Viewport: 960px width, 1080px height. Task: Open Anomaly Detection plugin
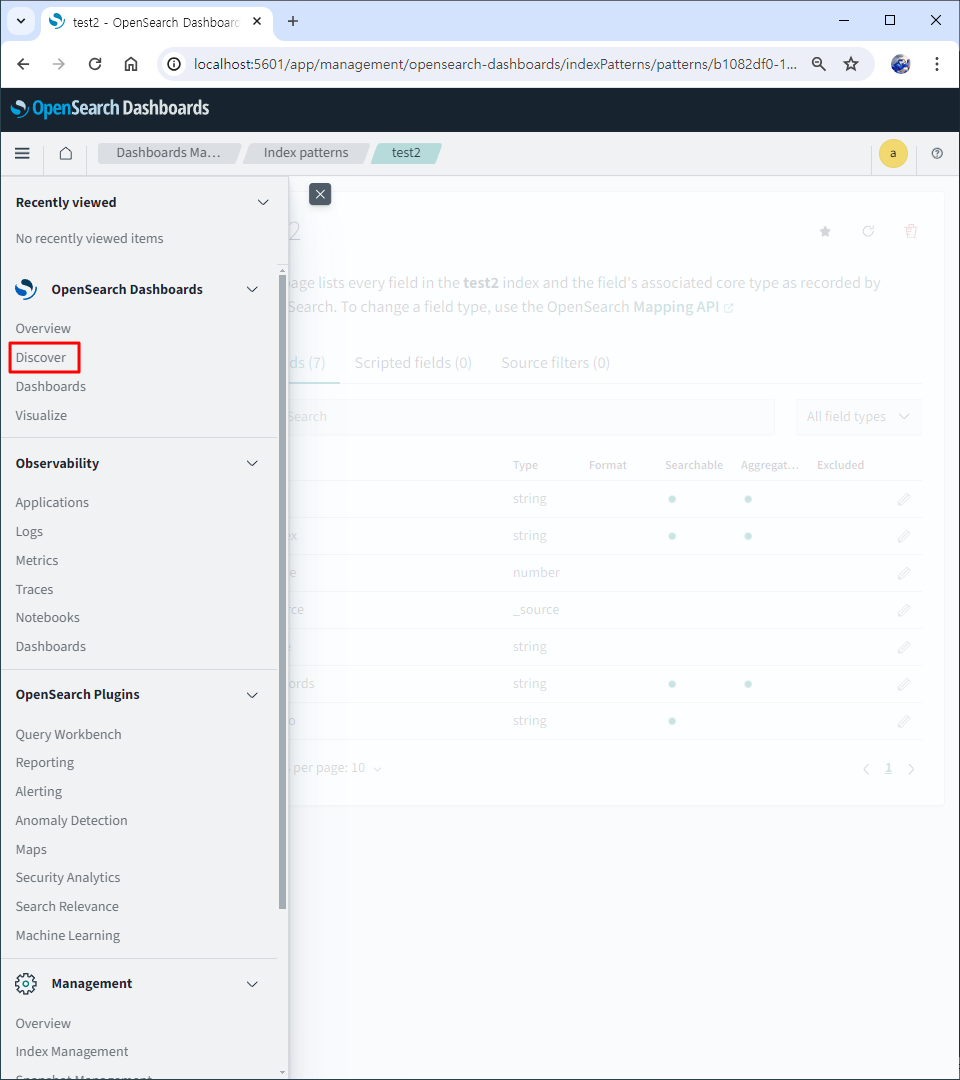72,820
